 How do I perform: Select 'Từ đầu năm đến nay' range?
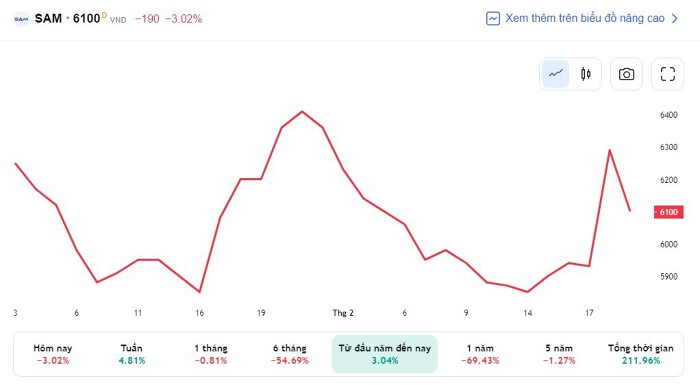point(384,354)
